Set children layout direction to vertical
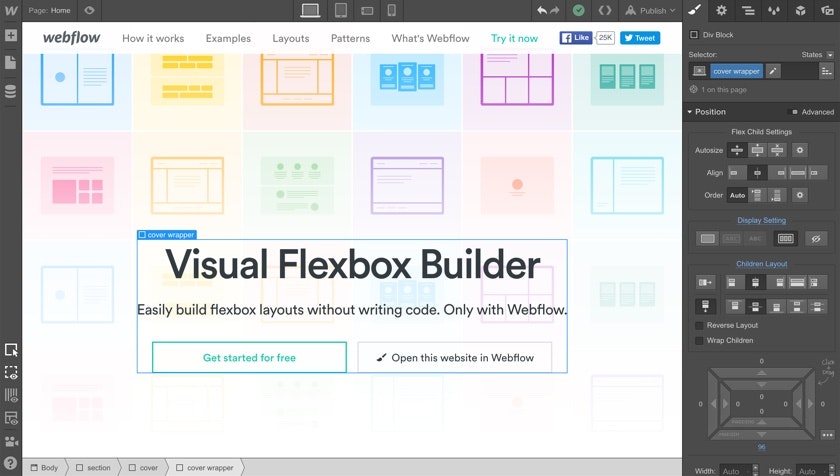This screenshot has height=476, width=840. pos(706,306)
